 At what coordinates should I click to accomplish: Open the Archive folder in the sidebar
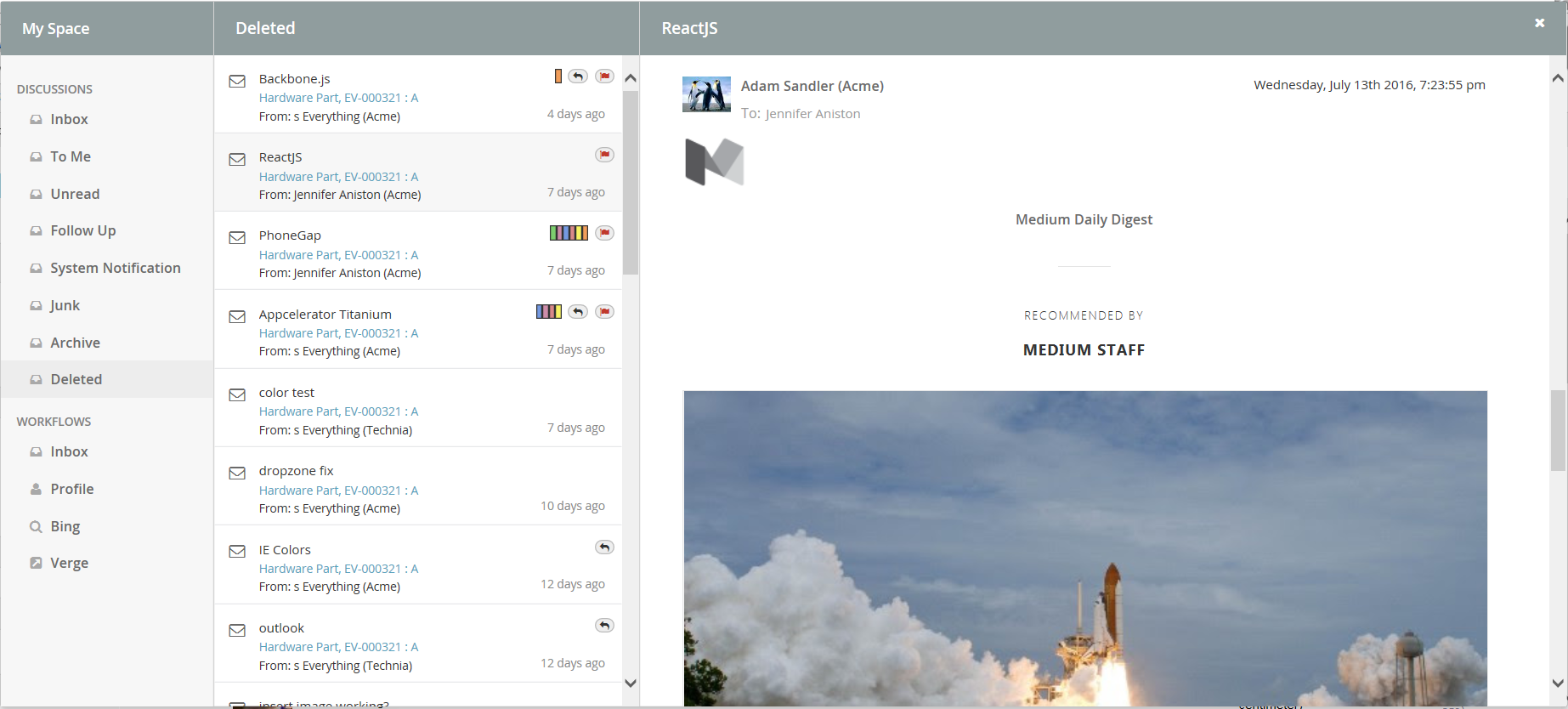(x=75, y=343)
